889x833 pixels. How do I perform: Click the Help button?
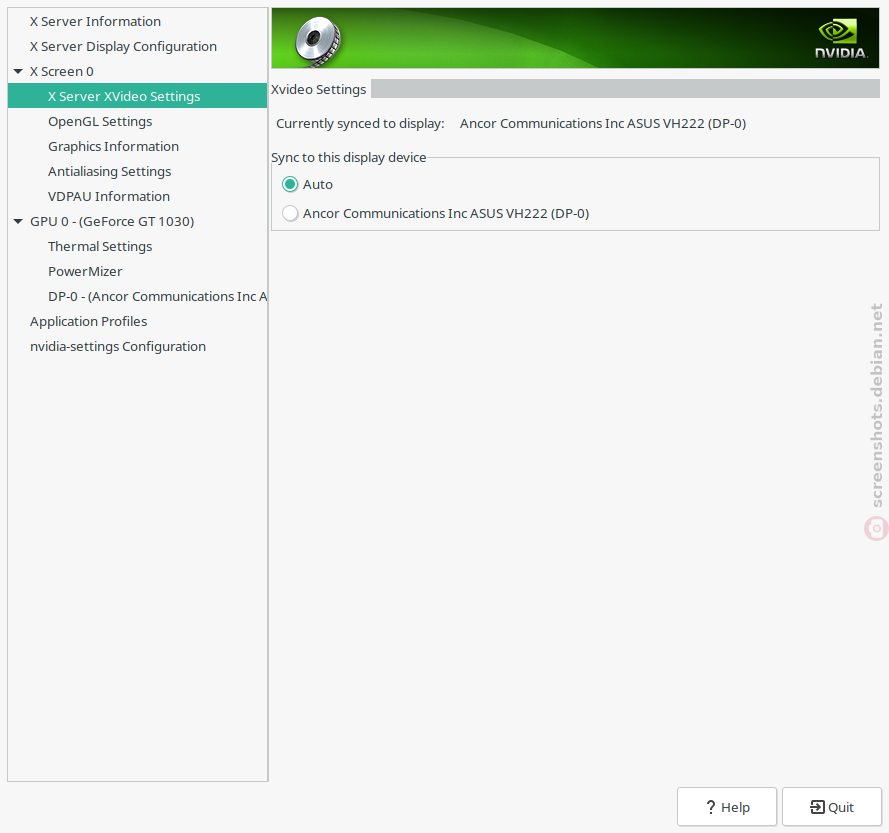(727, 806)
